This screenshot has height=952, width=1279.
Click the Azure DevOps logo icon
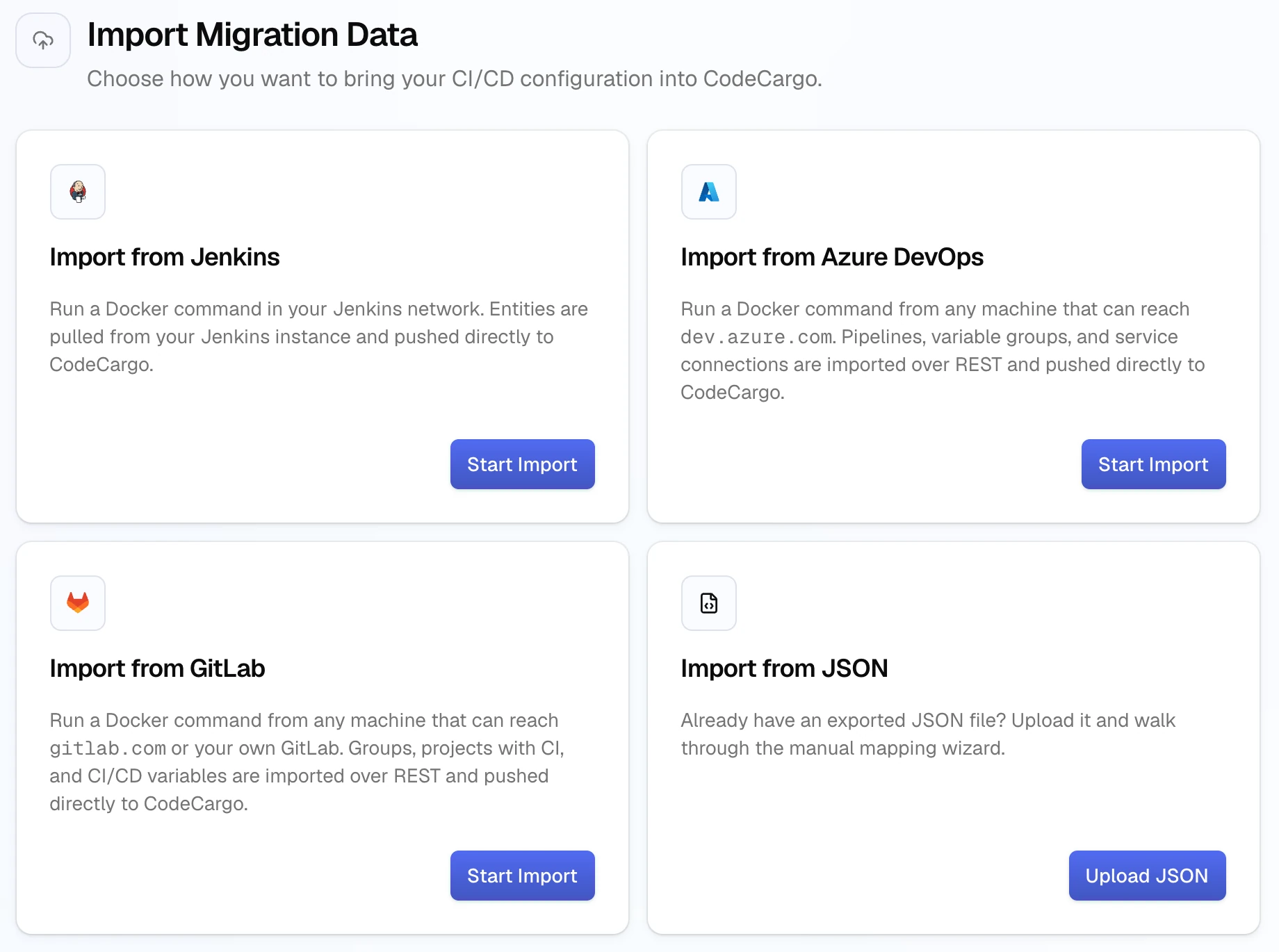point(709,192)
